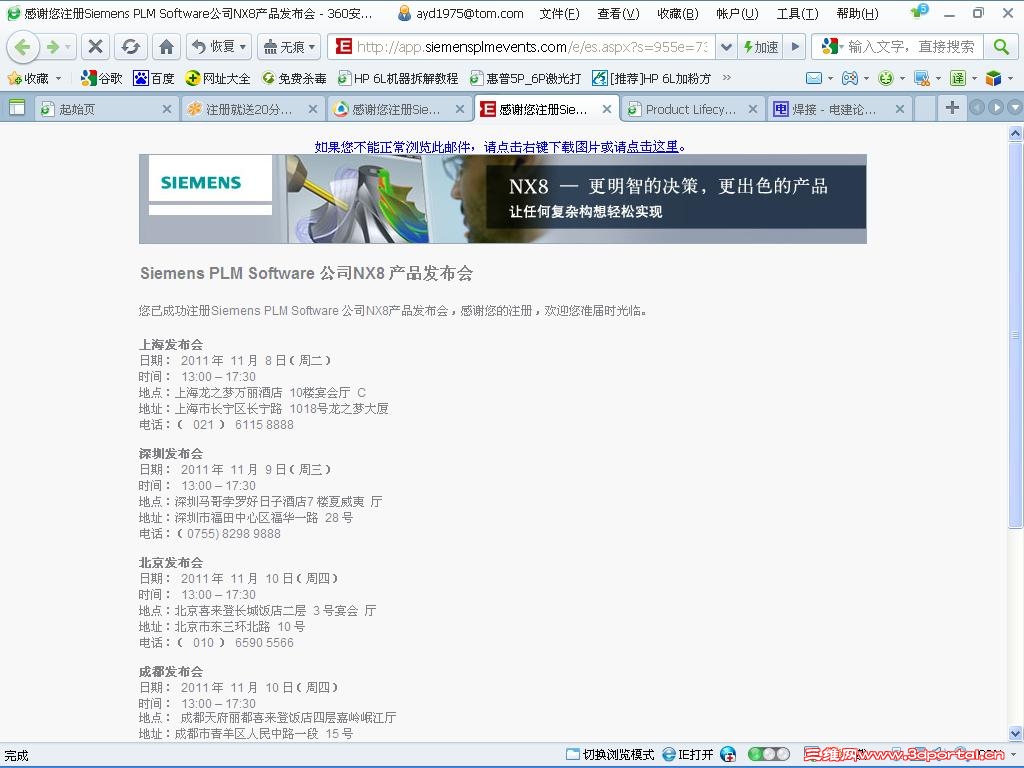1024x768 pixels.
Task: Expand the dropdown next to translate icon
Action: click(974, 78)
